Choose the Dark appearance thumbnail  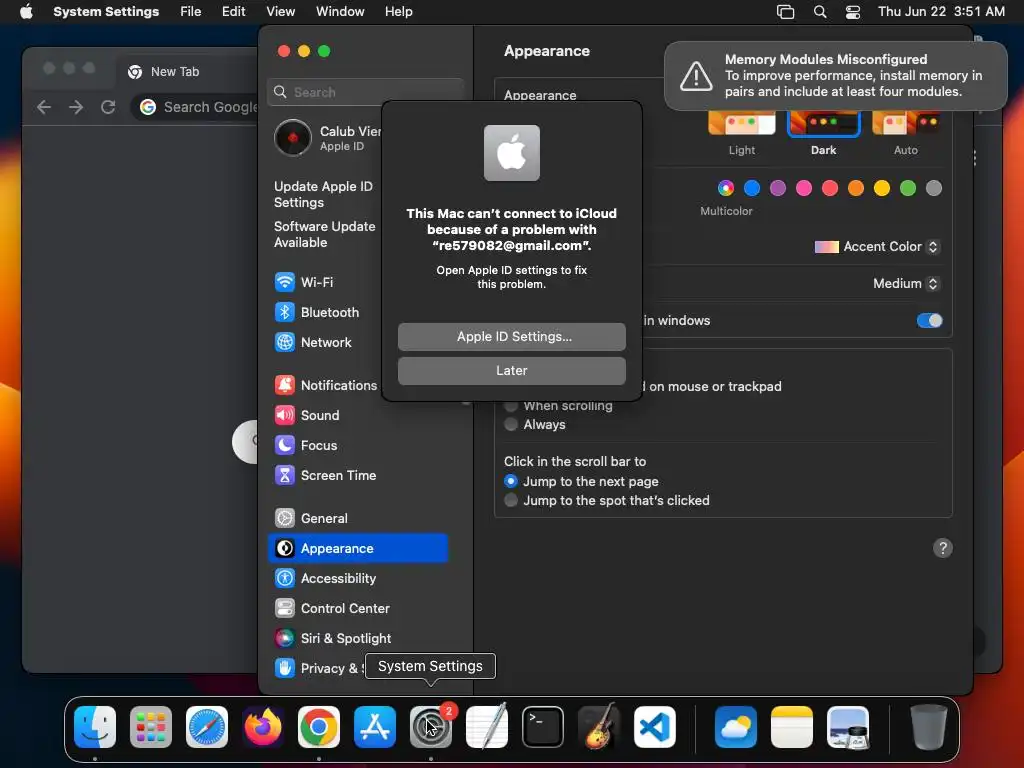coord(824,123)
